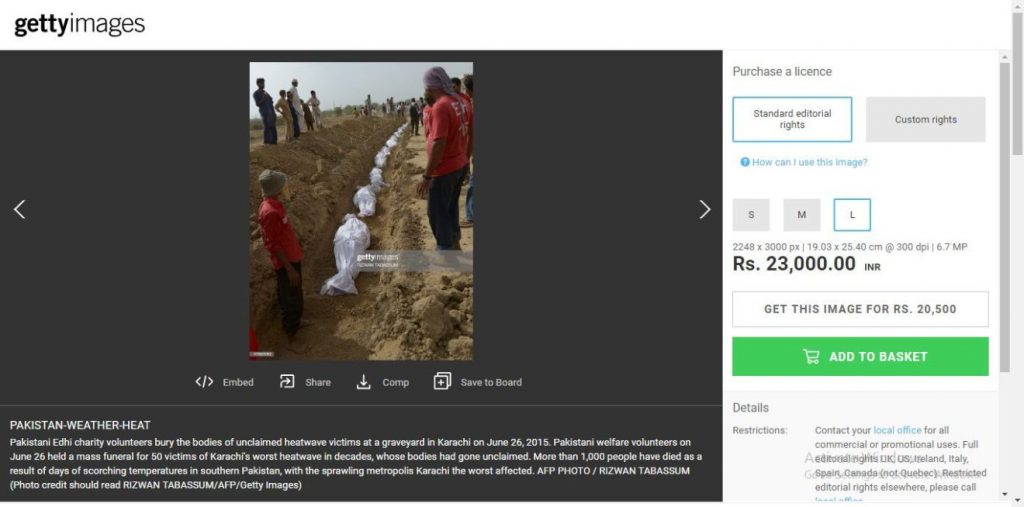Screen dimensions: 1024x507
Task: Click the Embed code icon
Action: (x=204, y=381)
